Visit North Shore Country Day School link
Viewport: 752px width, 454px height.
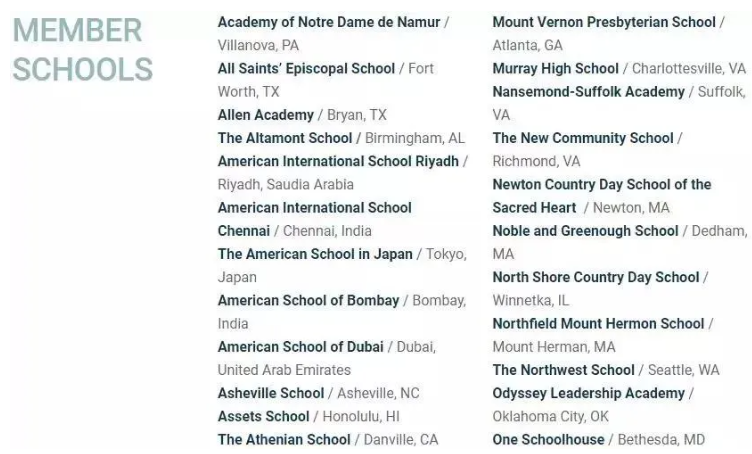pos(596,278)
